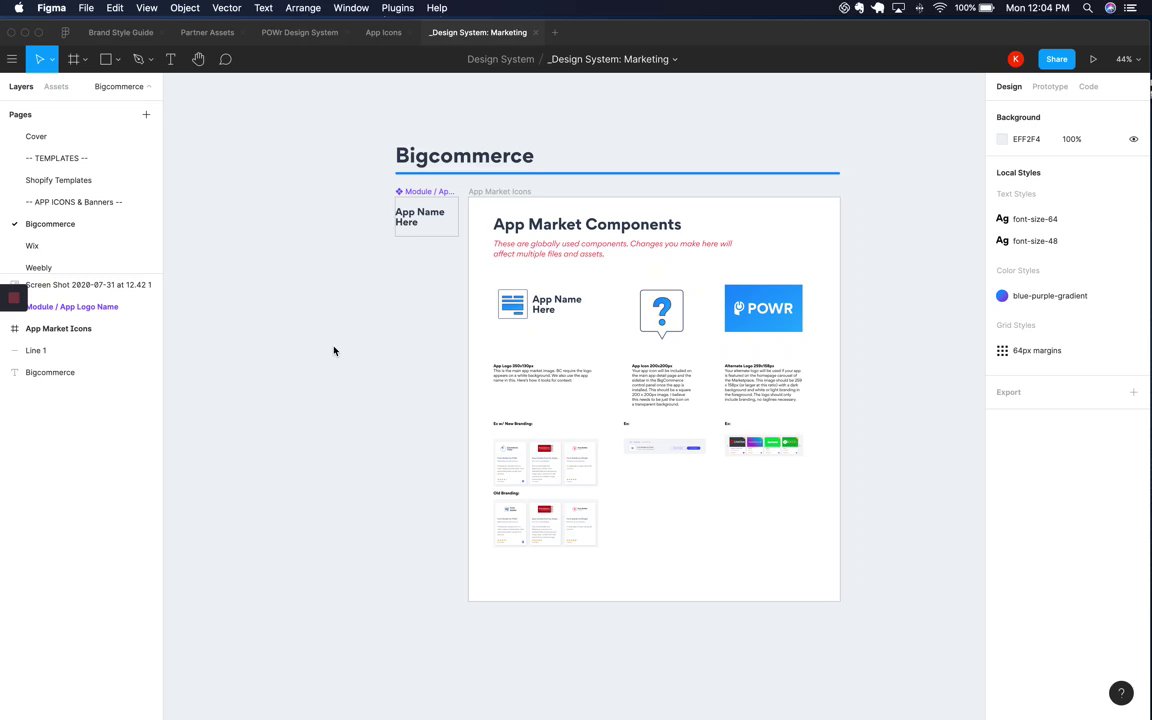Select the Pen tool
The width and height of the screenshot is (1152, 720).
(x=138, y=60)
